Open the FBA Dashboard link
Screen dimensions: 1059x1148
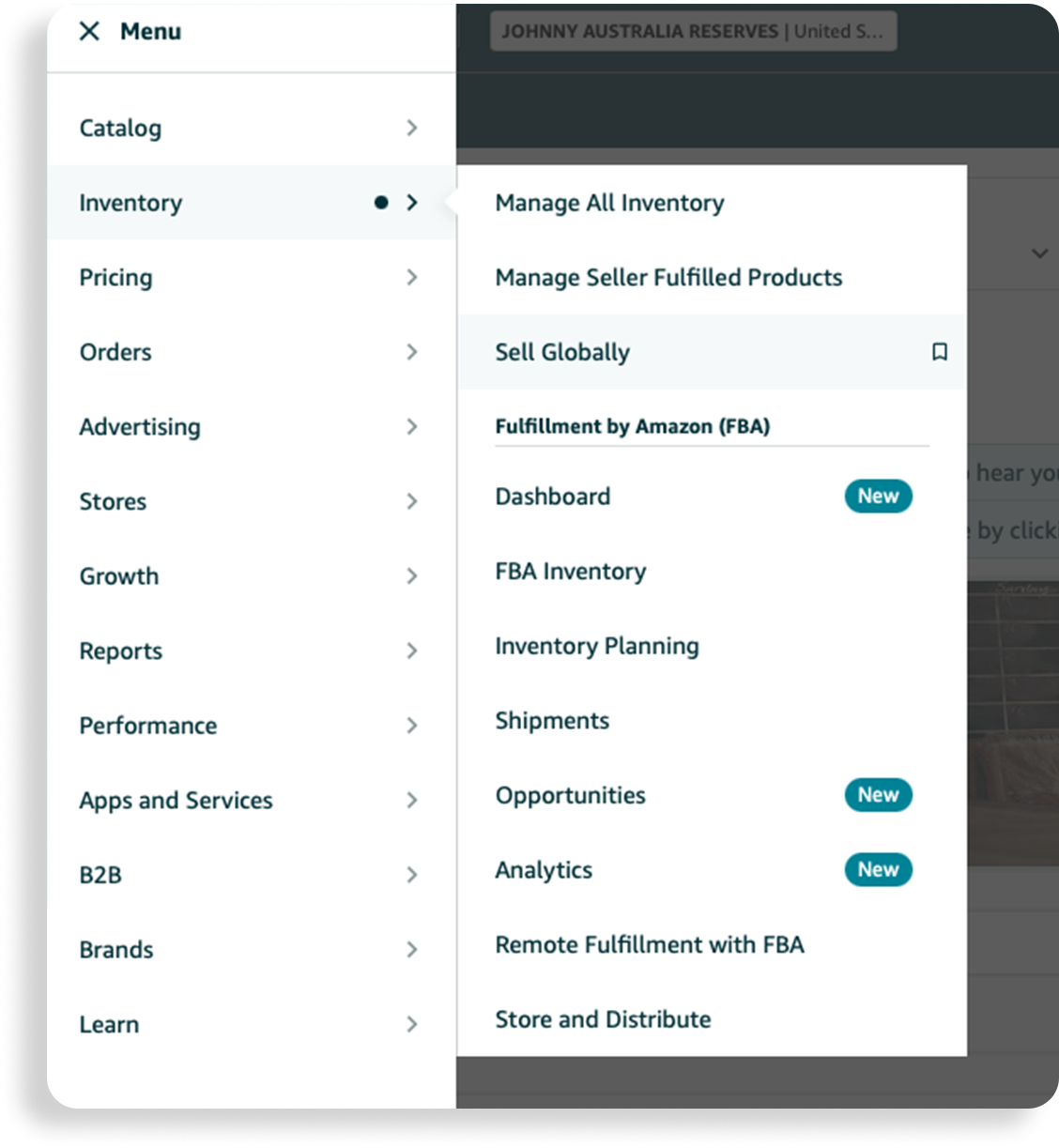point(553,496)
